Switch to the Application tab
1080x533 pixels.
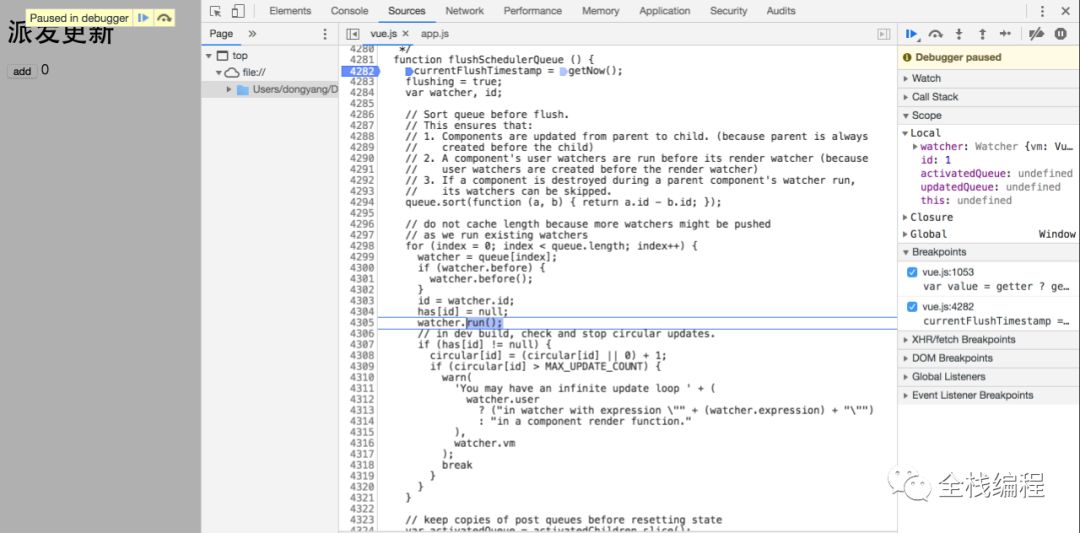665,11
